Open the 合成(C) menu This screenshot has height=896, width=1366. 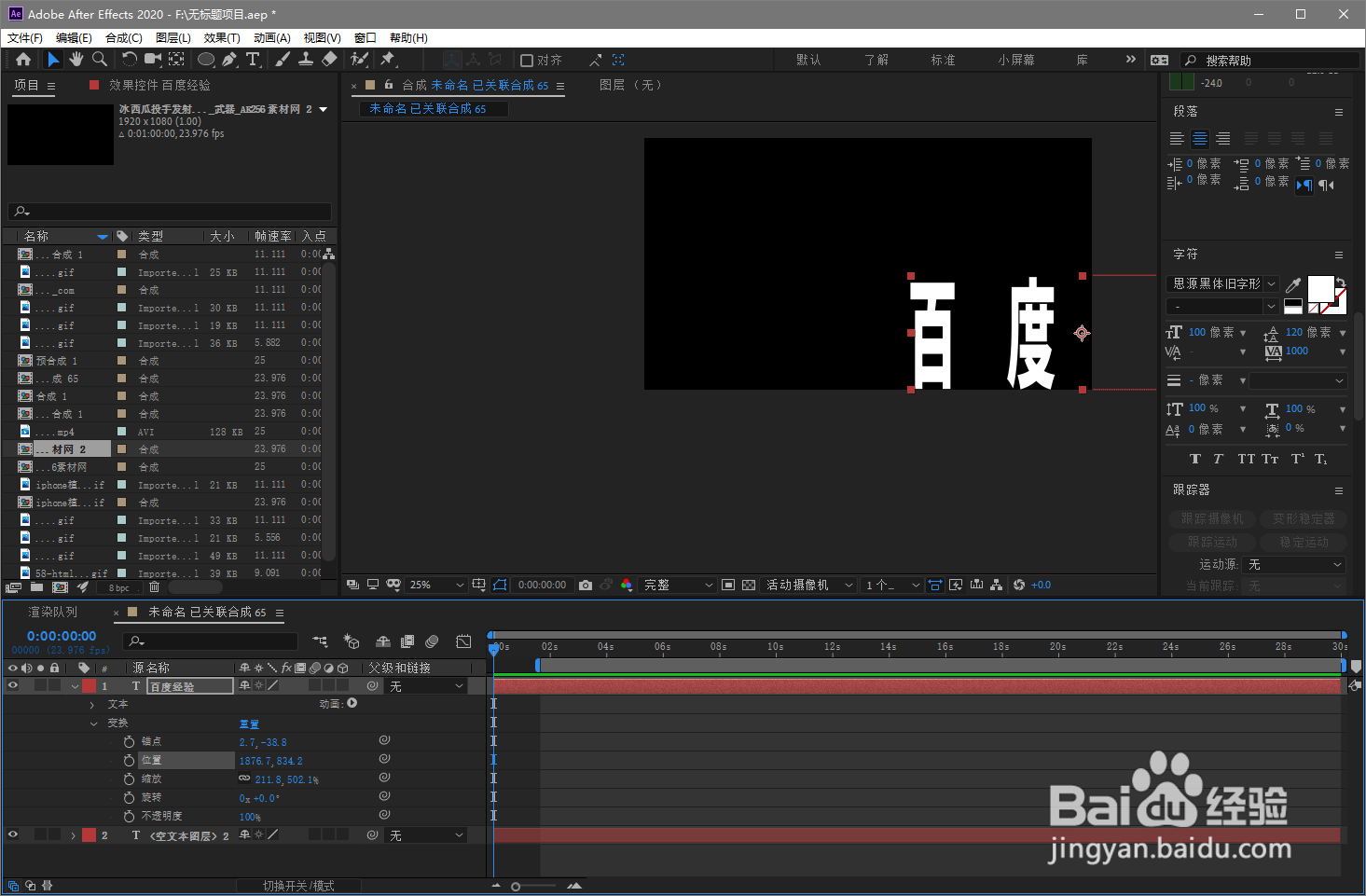point(124,37)
